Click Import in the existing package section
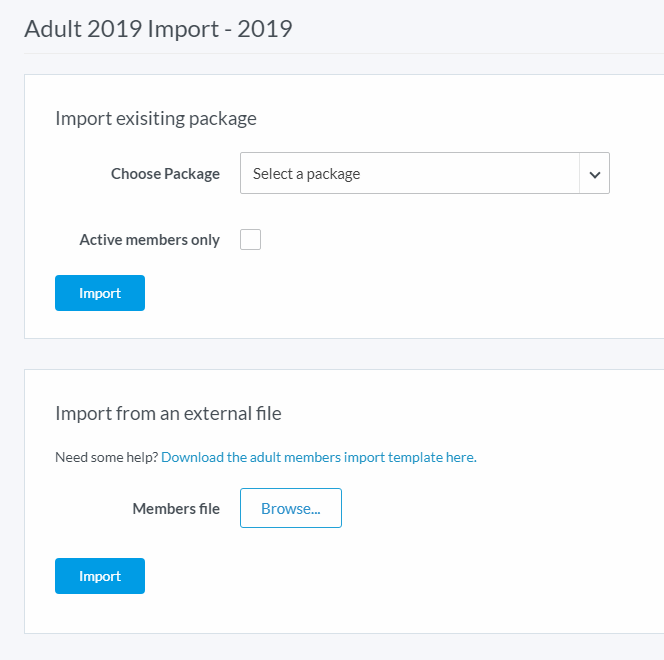Screen dimensions: 664x660 100,293
